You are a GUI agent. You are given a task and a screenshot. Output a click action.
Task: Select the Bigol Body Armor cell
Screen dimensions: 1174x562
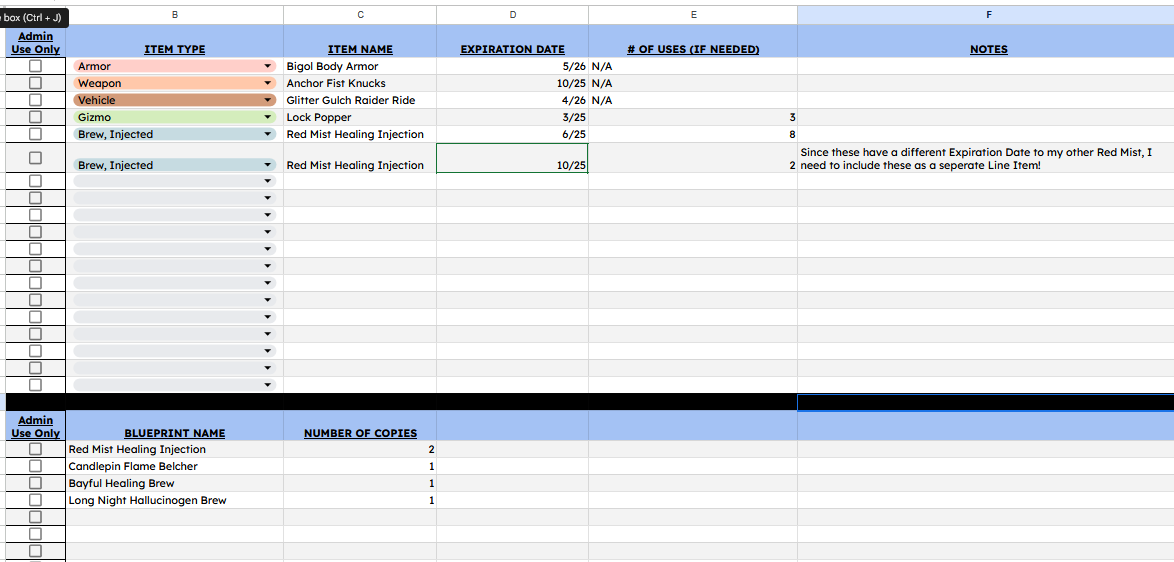[x=360, y=67]
